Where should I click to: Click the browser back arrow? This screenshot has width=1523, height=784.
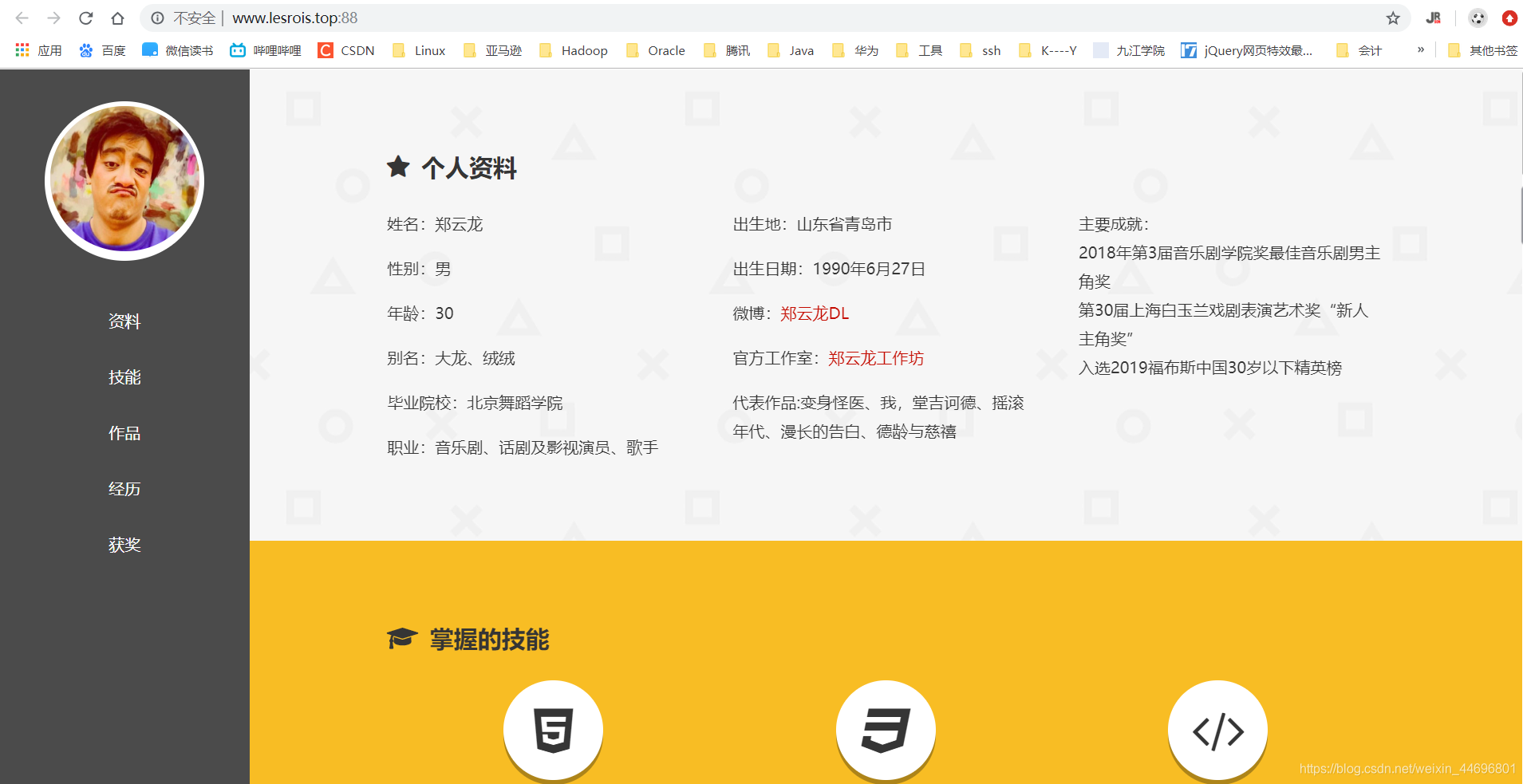tap(22, 18)
